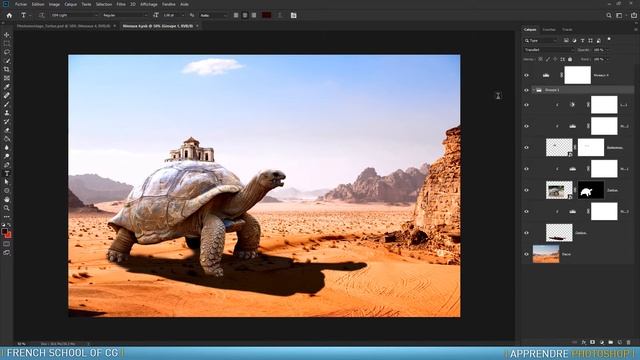Align text left in options bar

pyautogui.click(x=236, y=15)
